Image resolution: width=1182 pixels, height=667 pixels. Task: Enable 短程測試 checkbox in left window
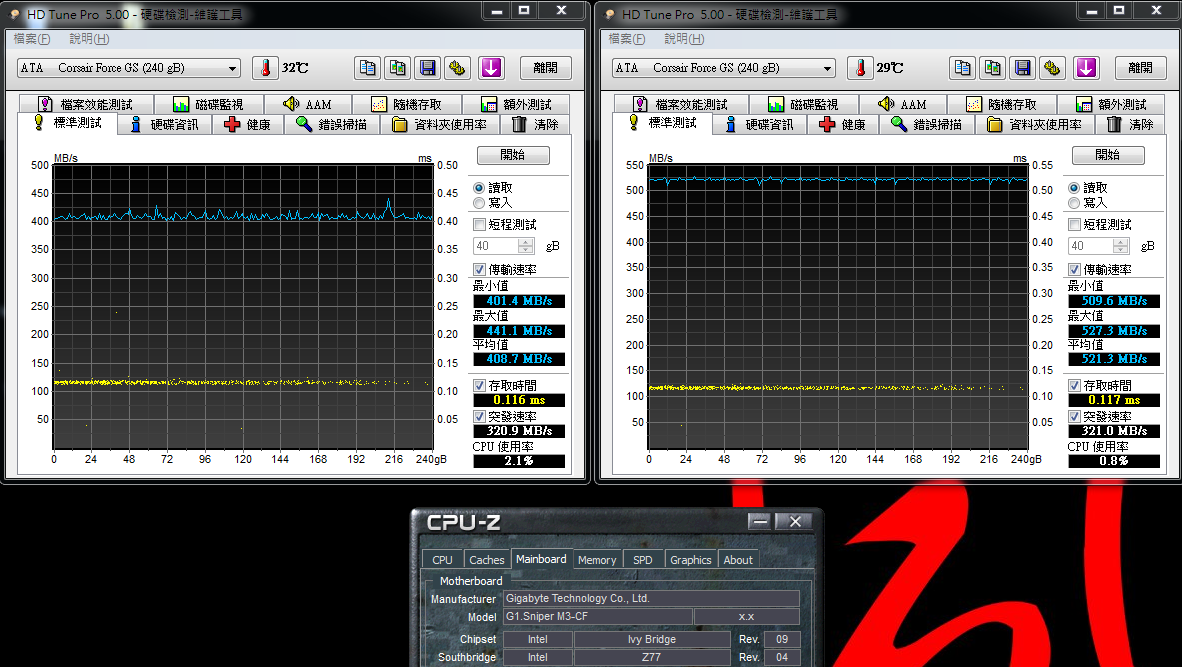click(x=479, y=225)
